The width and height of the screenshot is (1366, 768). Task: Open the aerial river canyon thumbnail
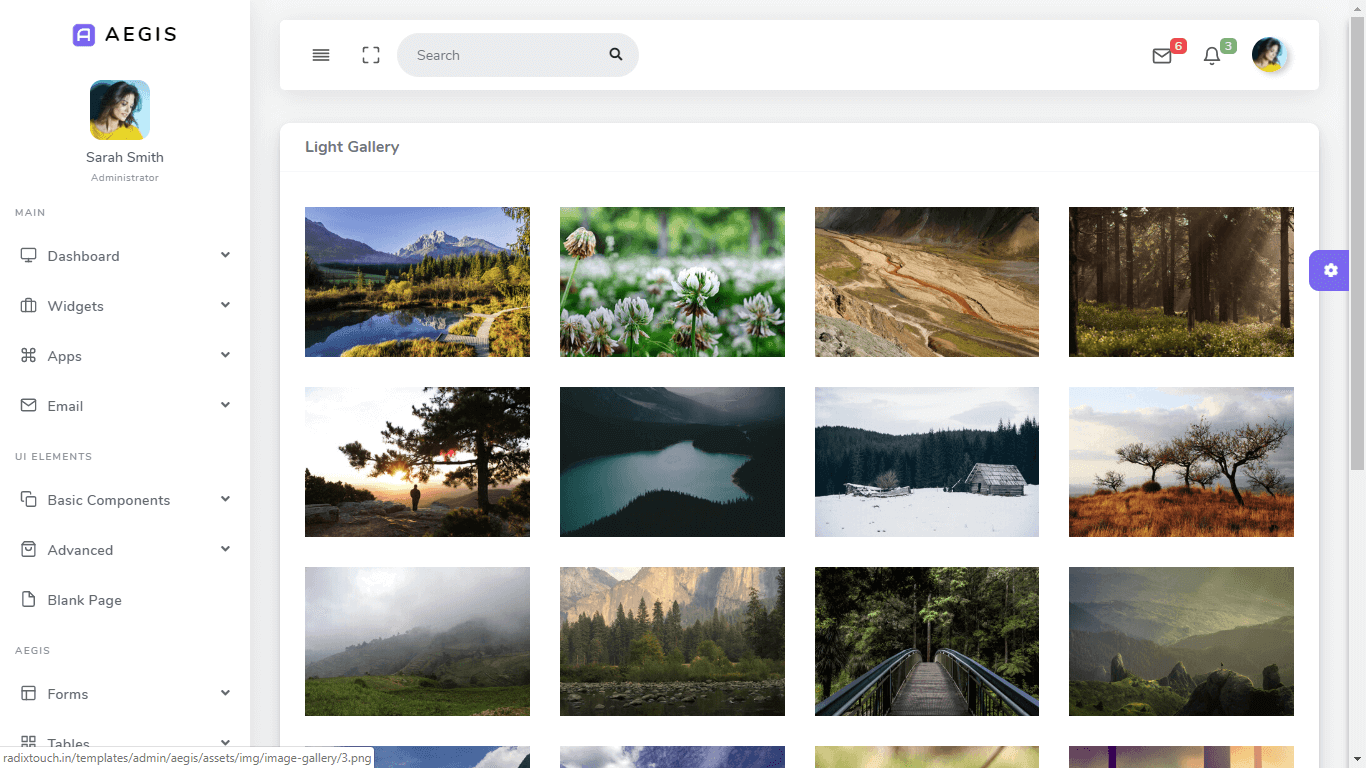pos(927,282)
